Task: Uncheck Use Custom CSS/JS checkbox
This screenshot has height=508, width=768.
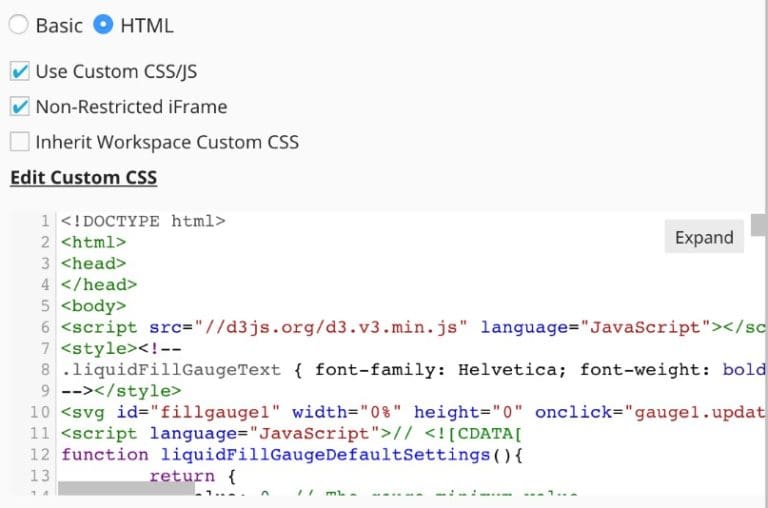Action: [20, 72]
